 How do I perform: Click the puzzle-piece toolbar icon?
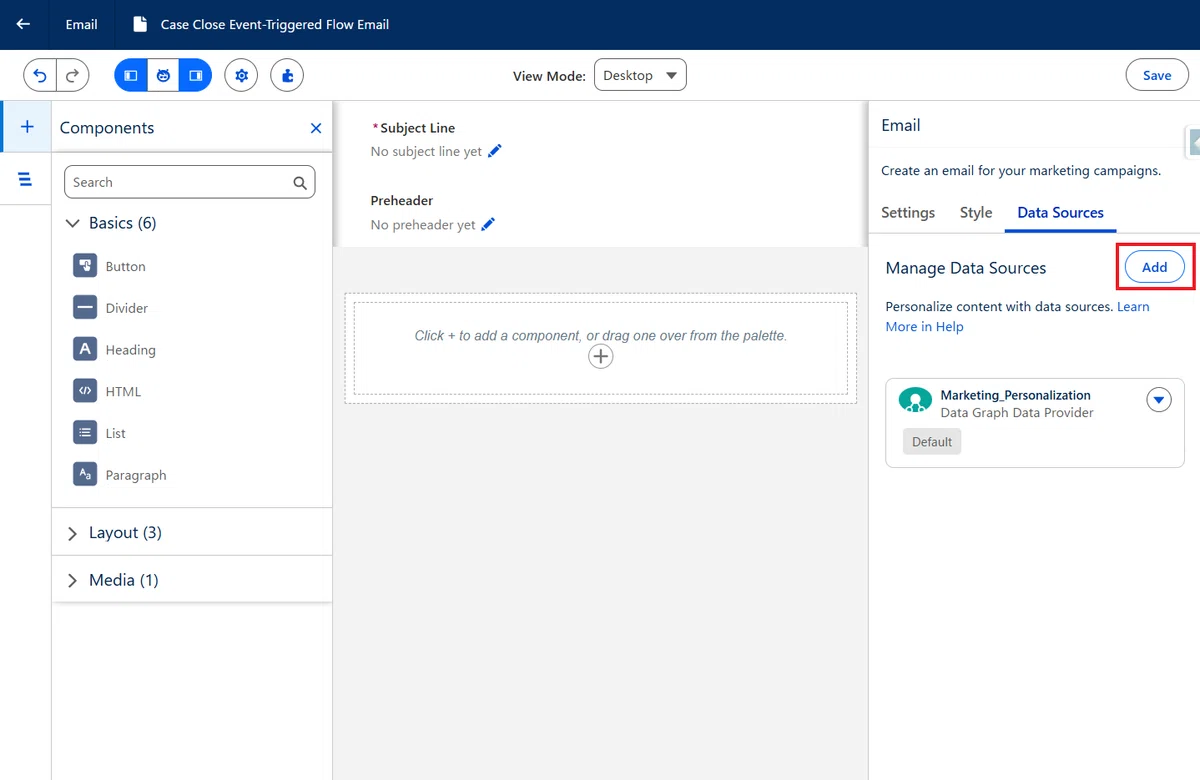coord(287,75)
